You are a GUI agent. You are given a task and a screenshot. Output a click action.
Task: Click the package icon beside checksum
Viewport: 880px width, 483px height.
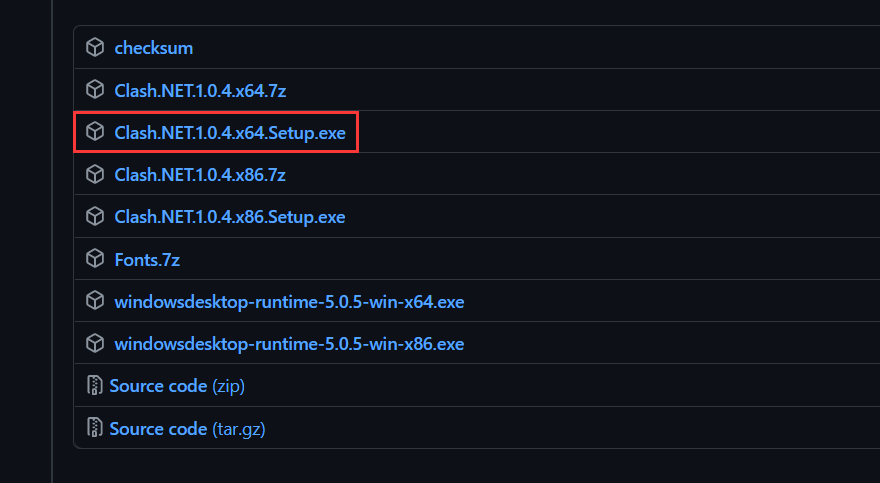coord(95,48)
